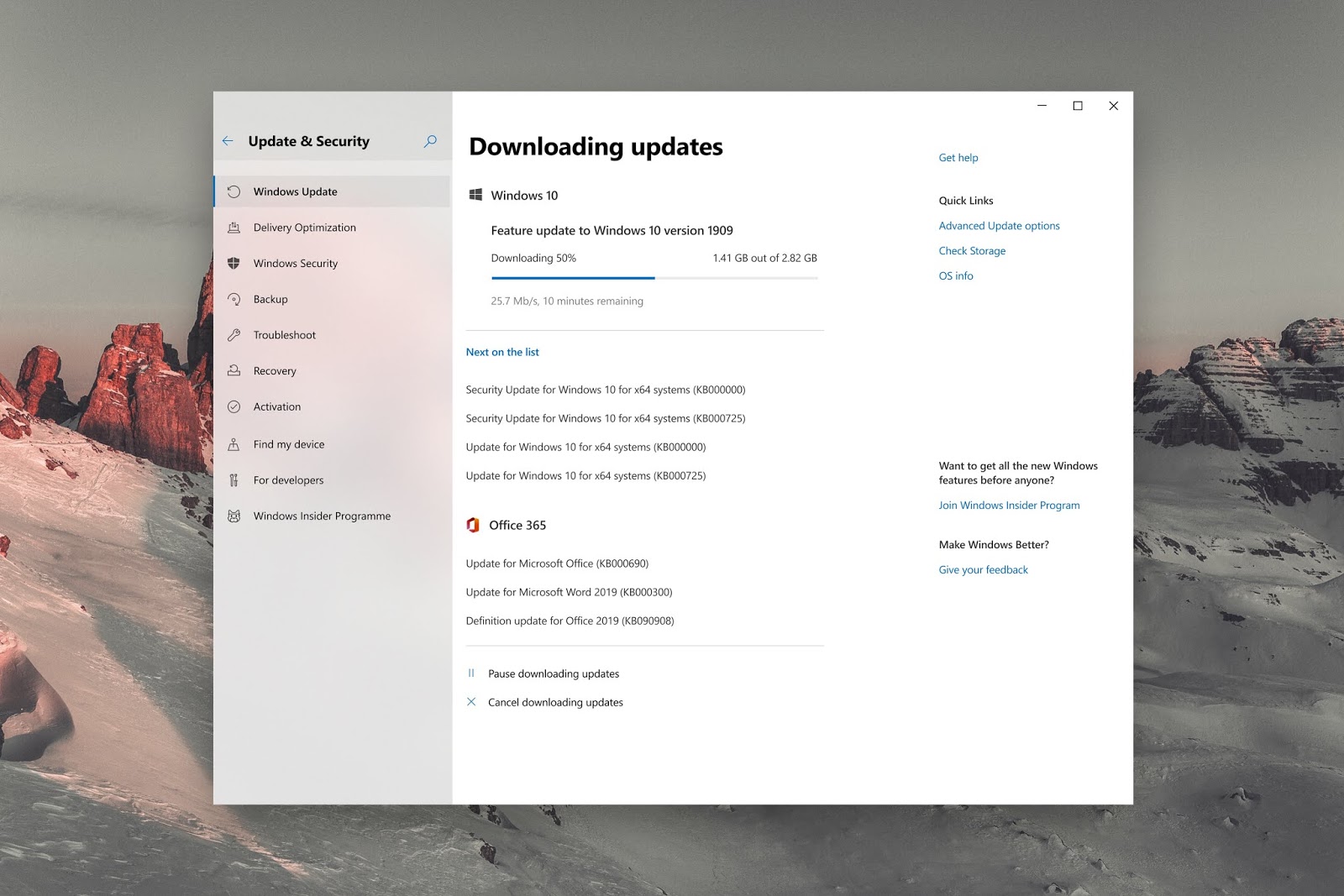
Task: Click the Downloading updates page title
Action: tap(596, 146)
